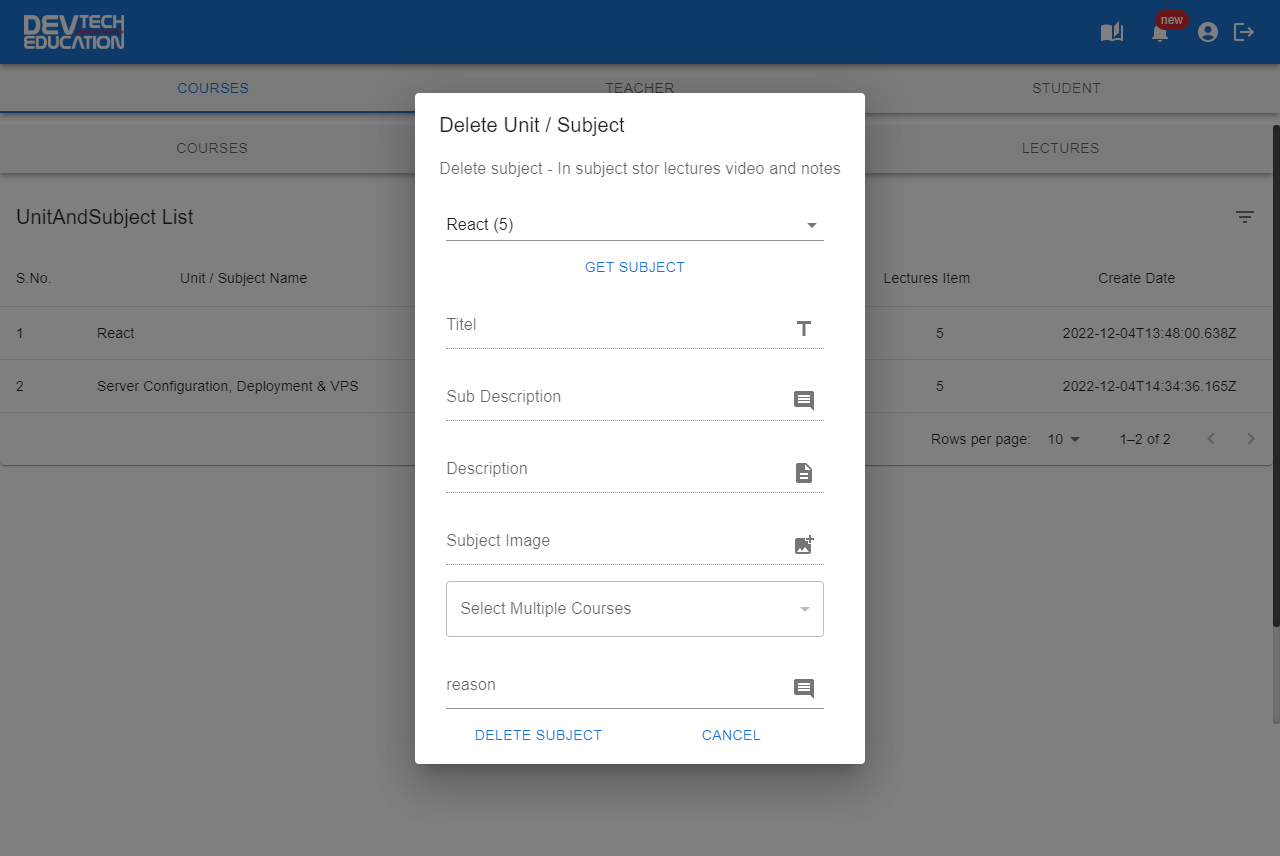1280x856 pixels.
Task: Click the add-image icon in Subject Image field
Action: click(x=804, y=544)
